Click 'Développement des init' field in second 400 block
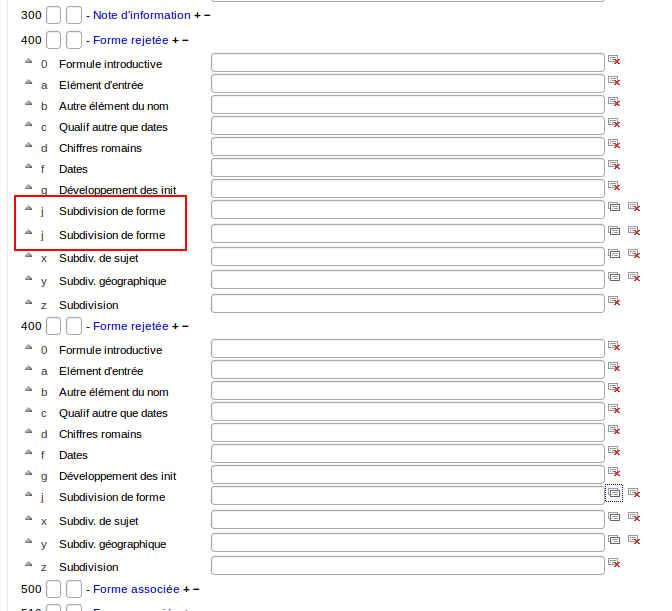The width and height of the screenshot is (672, 611). tap(408, 475)
